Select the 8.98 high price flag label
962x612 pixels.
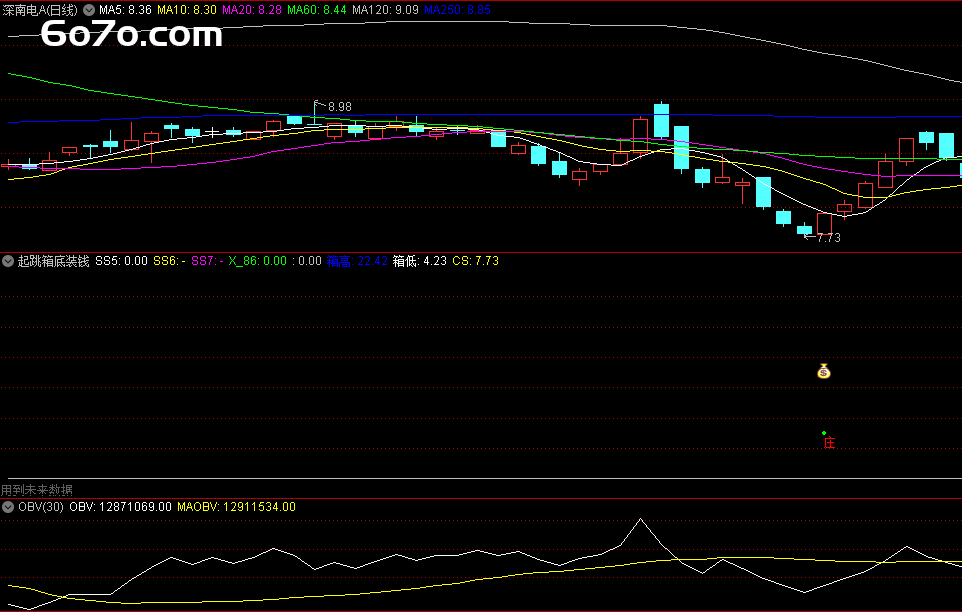[339, 107]
